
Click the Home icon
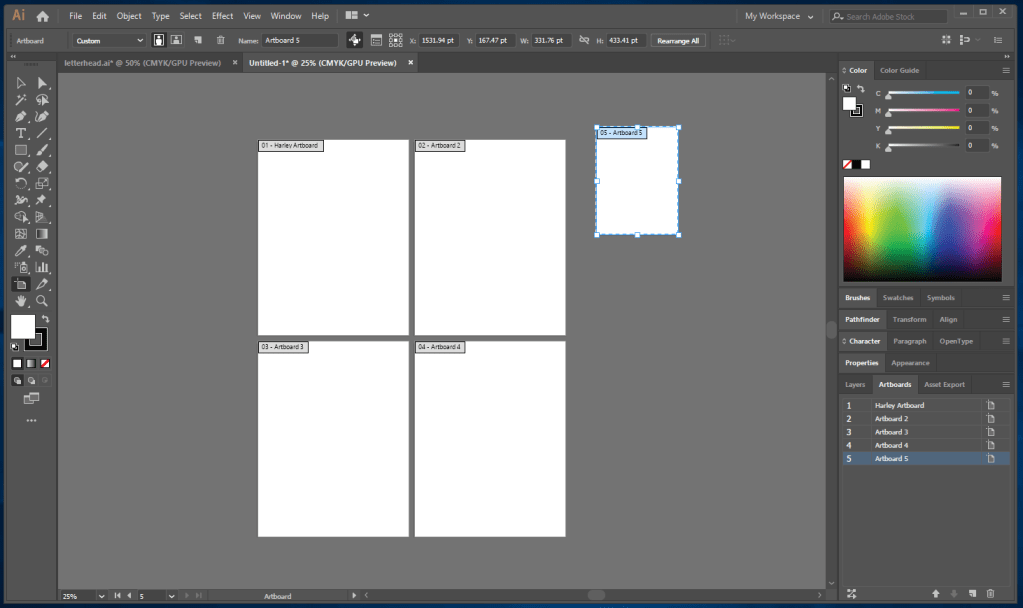pos(43,16)
